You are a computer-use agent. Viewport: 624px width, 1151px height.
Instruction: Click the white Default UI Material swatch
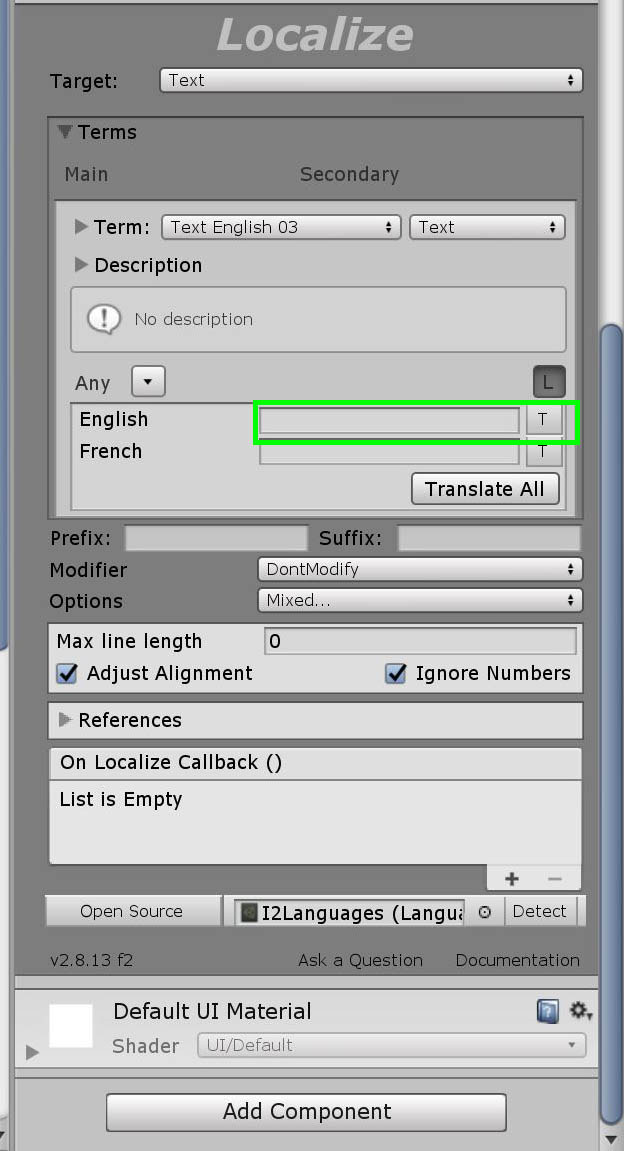71,1027
